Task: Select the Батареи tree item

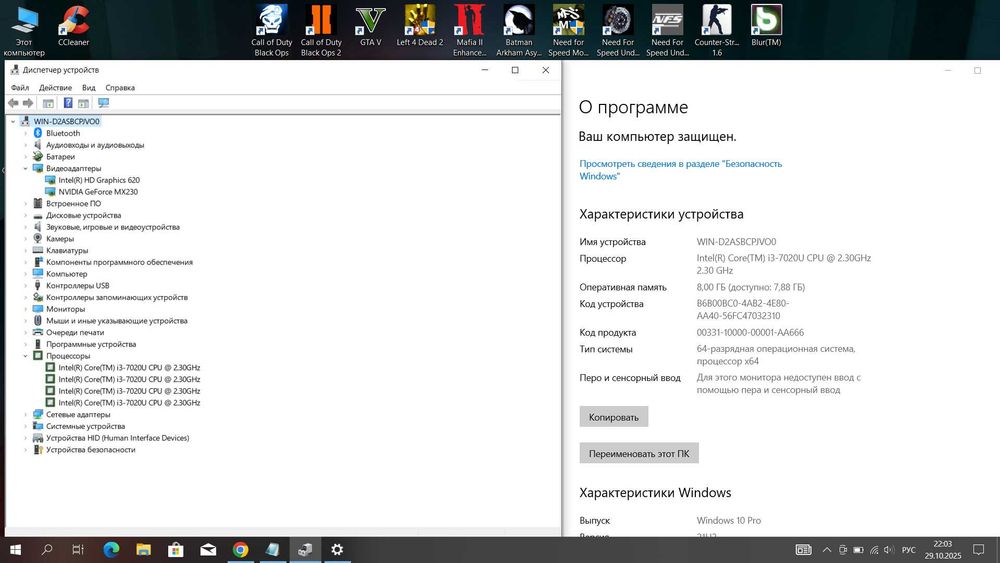Action: click(60, 157)
